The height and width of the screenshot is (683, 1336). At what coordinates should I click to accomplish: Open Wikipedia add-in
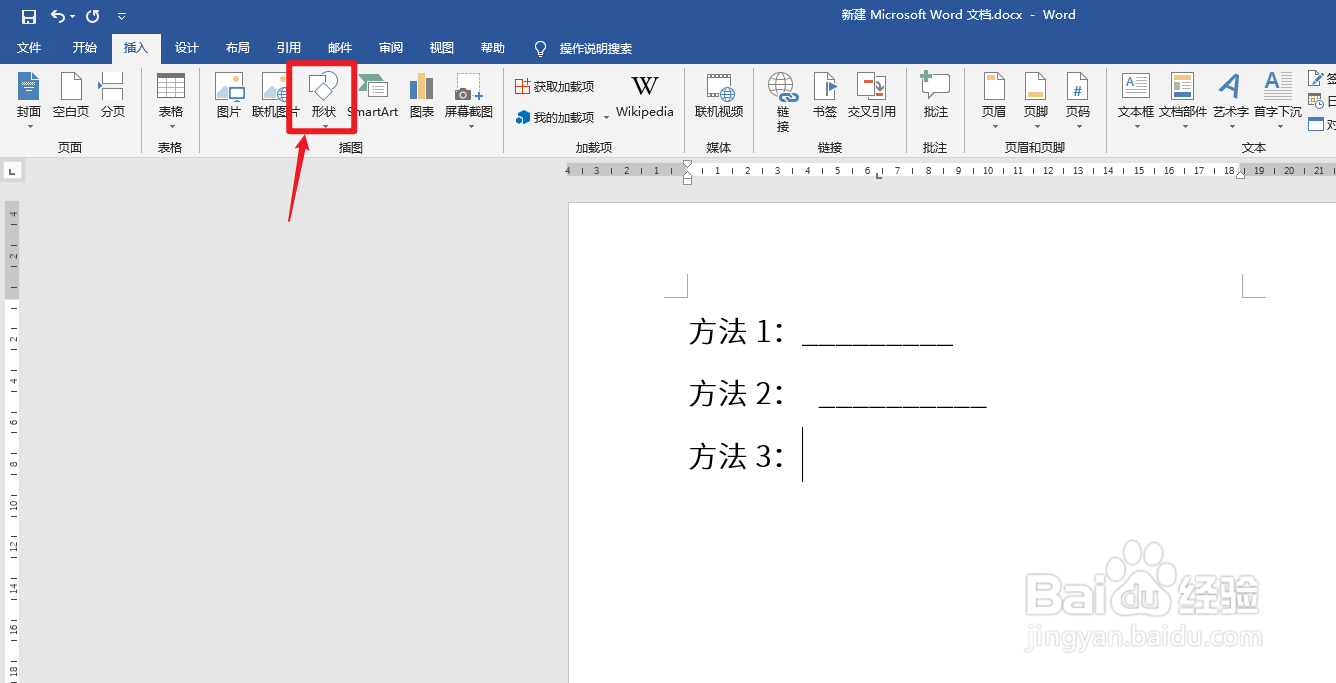(x=644, y=97)
